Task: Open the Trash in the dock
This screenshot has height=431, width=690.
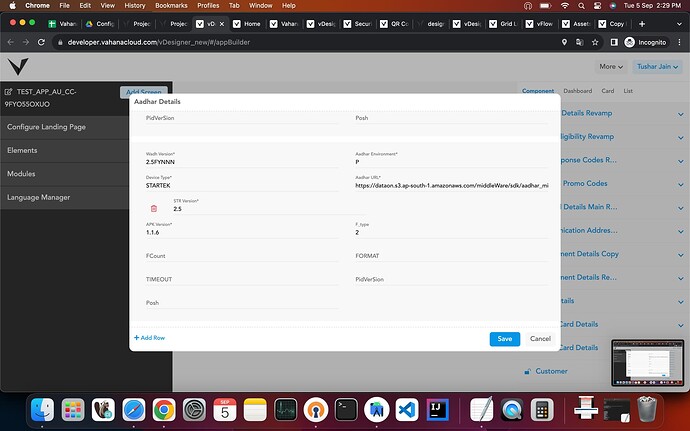Action: (x=647, y=409)
